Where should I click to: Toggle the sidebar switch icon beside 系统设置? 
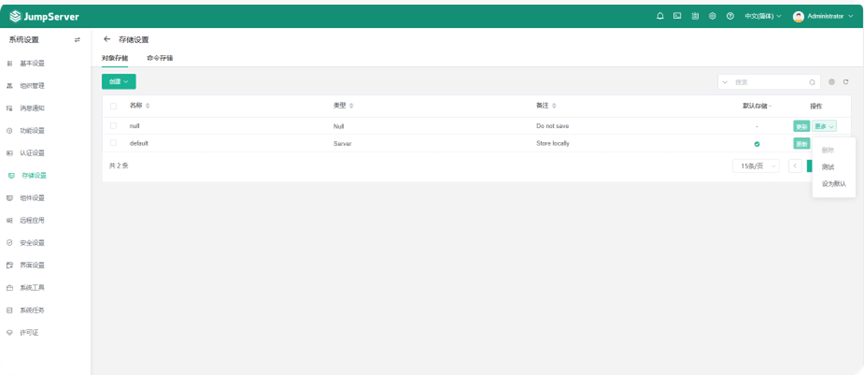pos(77,40)
